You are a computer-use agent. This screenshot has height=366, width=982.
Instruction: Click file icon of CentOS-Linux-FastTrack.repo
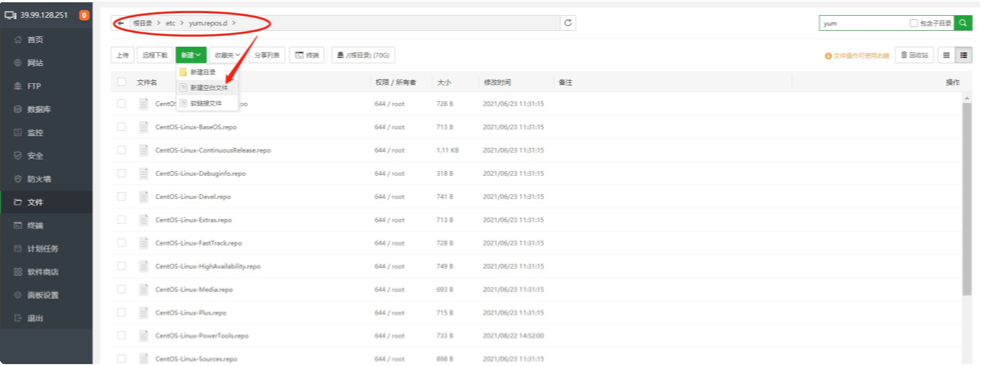point(143,243)
